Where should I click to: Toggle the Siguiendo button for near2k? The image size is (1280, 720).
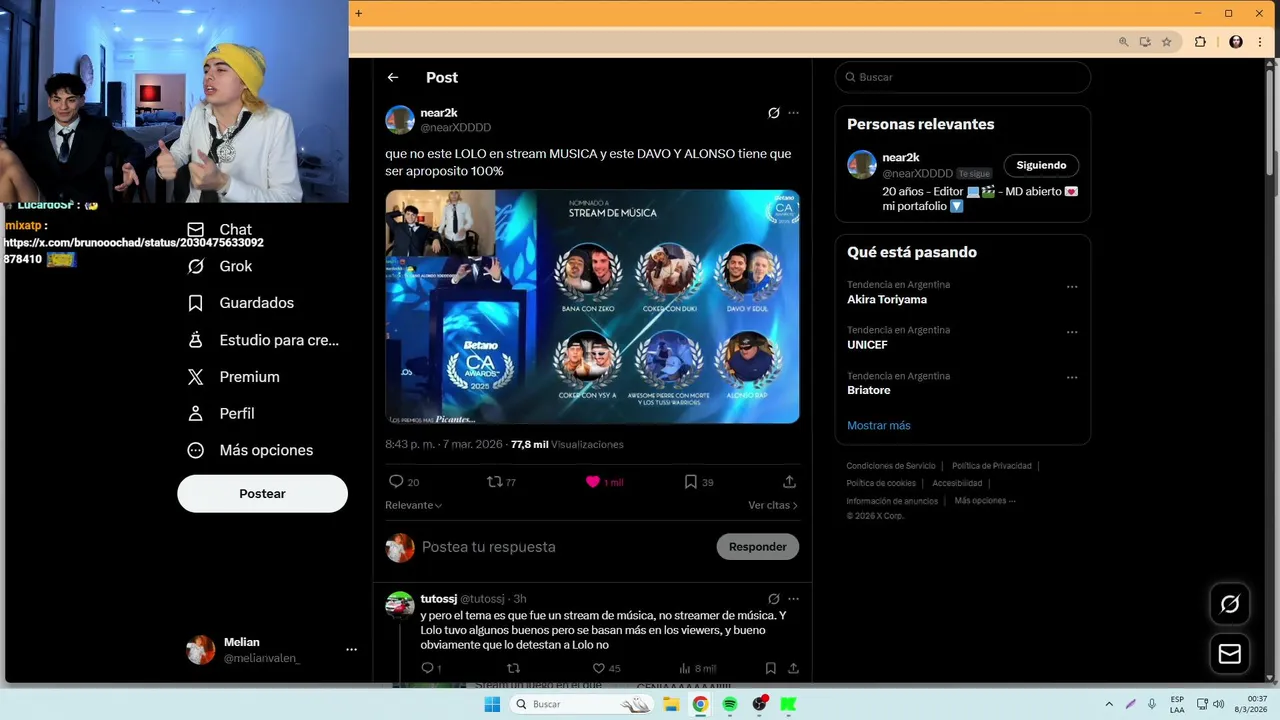pyautogui.click(x=1041, y=165)
